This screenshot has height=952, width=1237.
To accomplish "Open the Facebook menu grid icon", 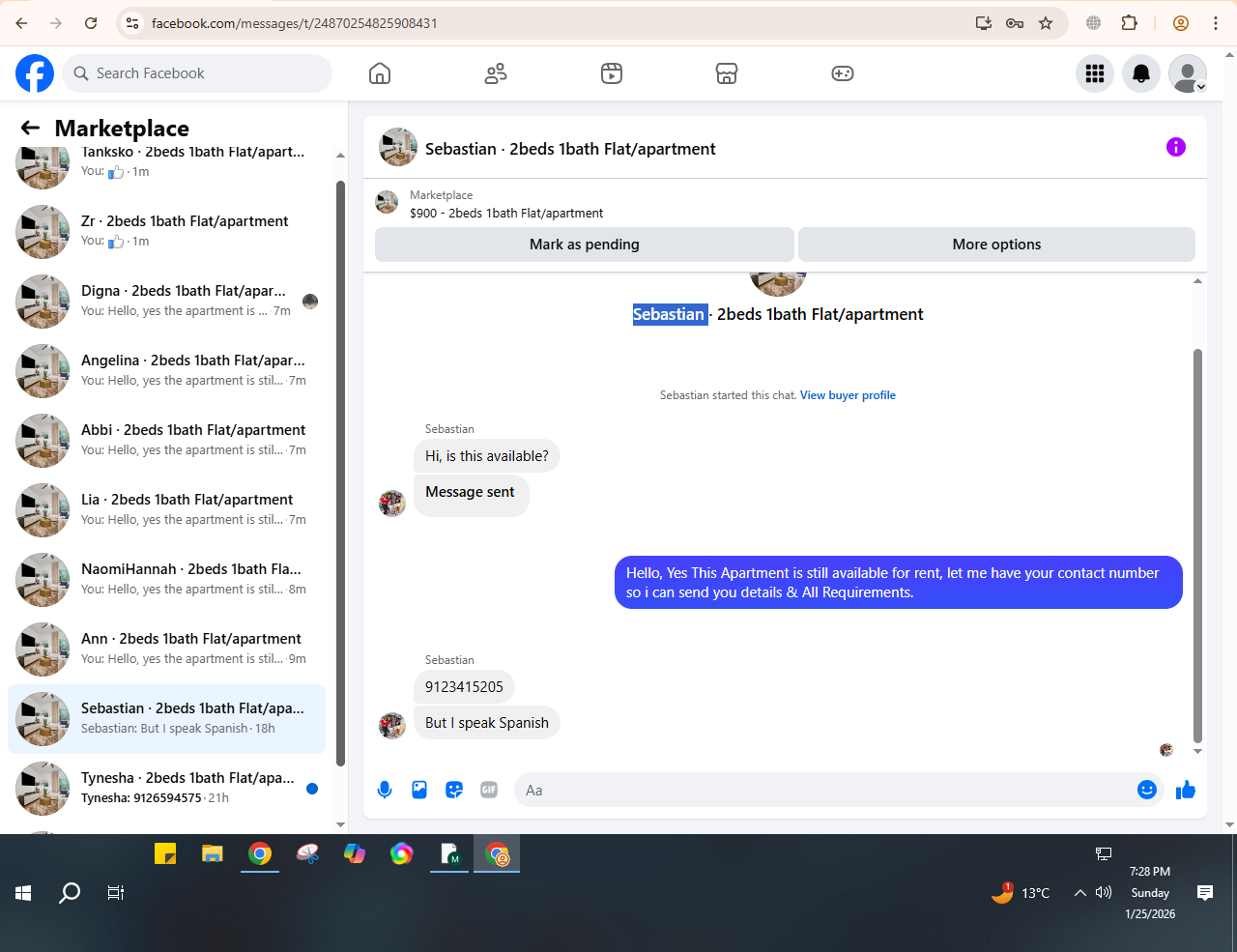I will pos(1095,73).
